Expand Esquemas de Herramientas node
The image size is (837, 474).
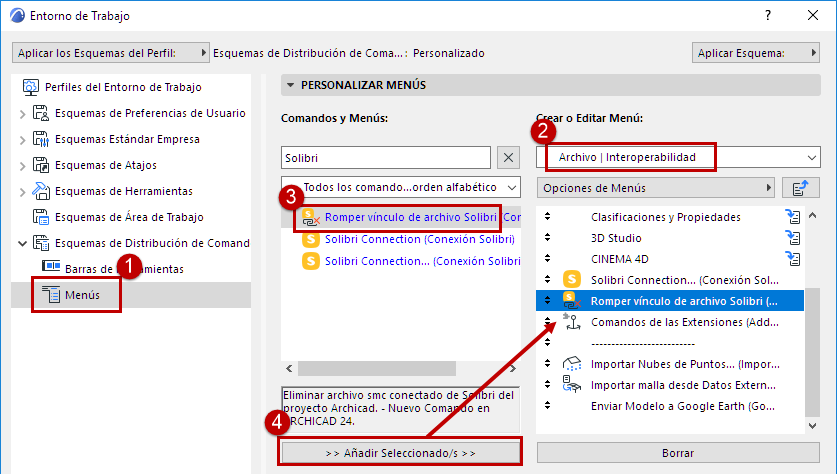point(22,192)
